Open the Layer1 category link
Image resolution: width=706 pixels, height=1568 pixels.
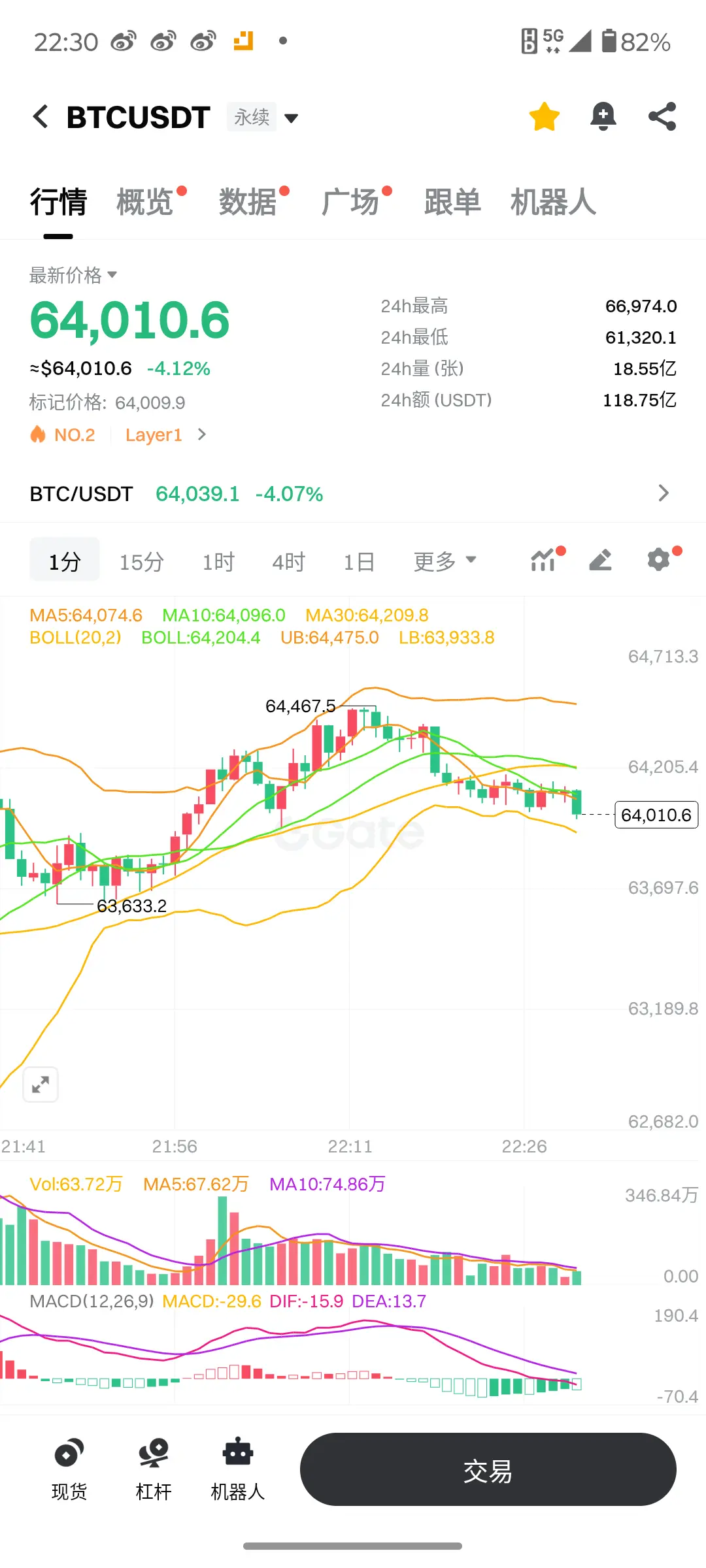point(154,434)
